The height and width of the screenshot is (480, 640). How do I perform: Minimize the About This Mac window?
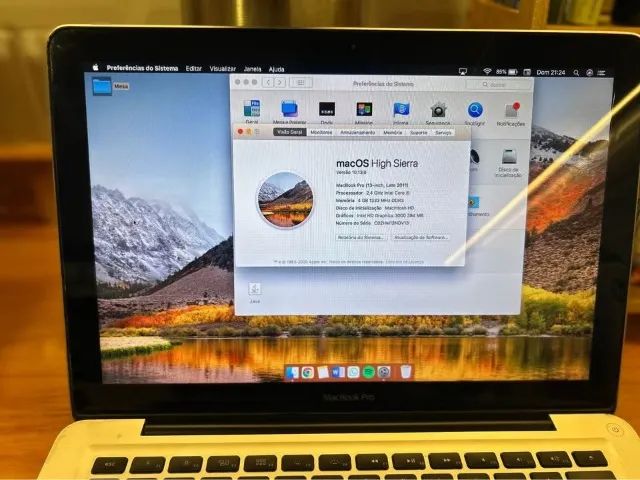click(x=249, y=131)
